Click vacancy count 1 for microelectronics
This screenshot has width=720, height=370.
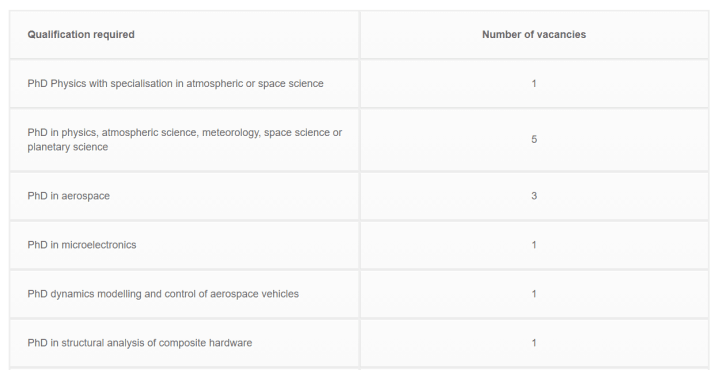pos(534,245)
